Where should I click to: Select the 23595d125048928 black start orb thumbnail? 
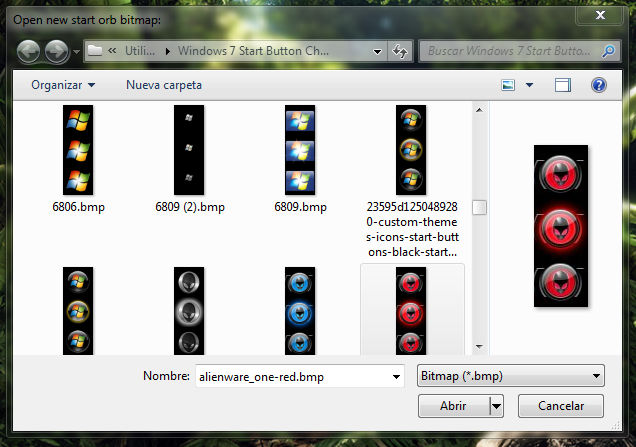(411, 150)
